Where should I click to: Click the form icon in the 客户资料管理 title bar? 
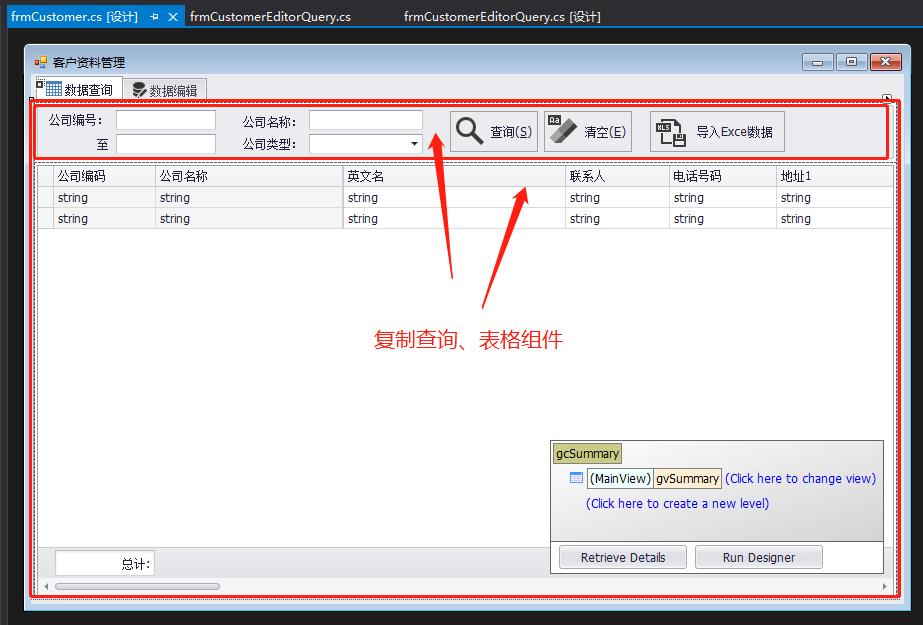coord(40,61)
